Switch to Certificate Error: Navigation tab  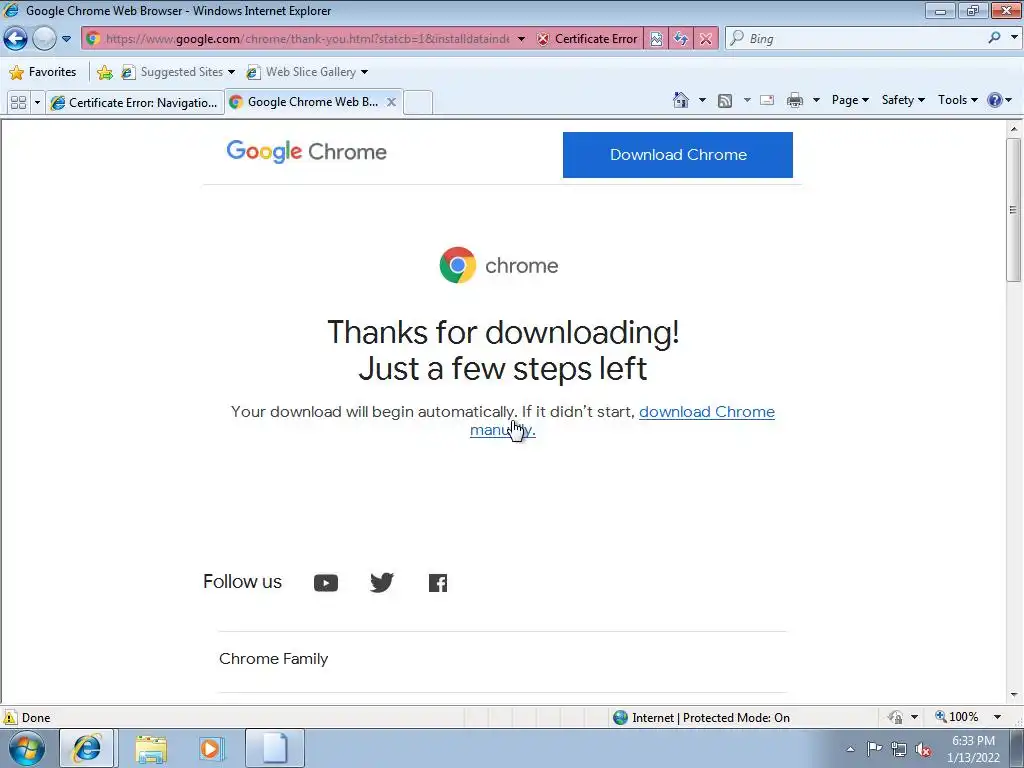coord(135,103)
